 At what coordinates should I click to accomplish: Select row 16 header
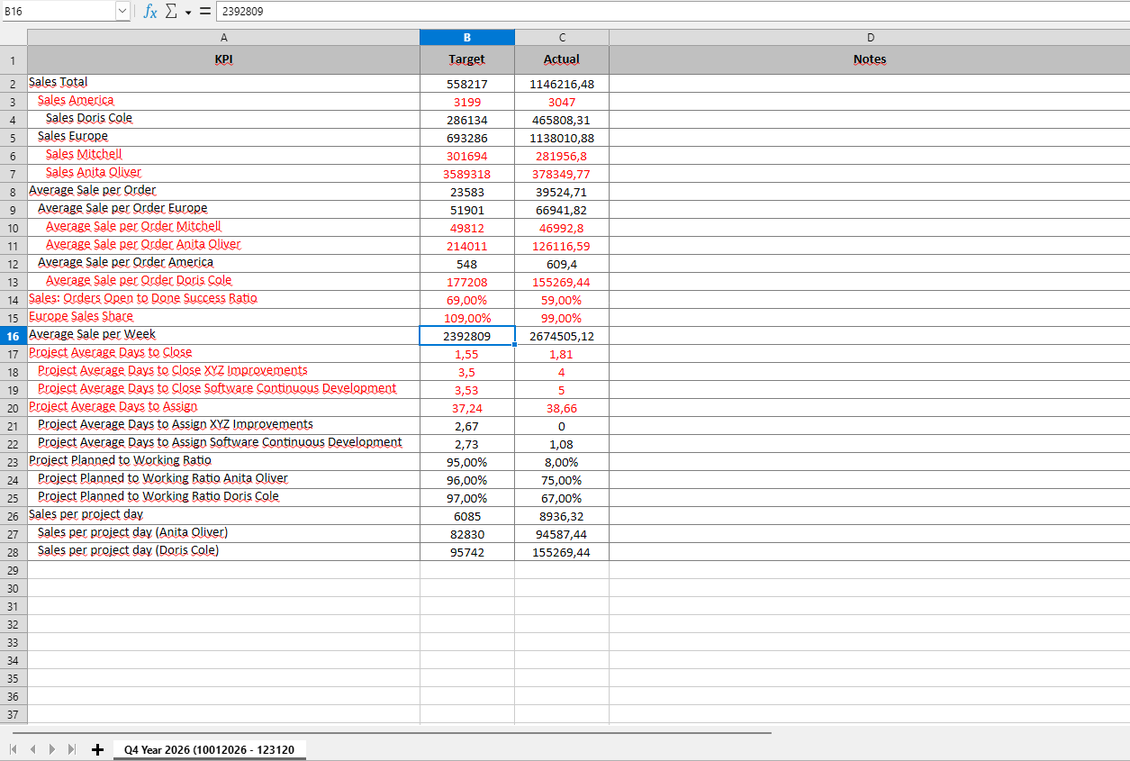[13, 336]
